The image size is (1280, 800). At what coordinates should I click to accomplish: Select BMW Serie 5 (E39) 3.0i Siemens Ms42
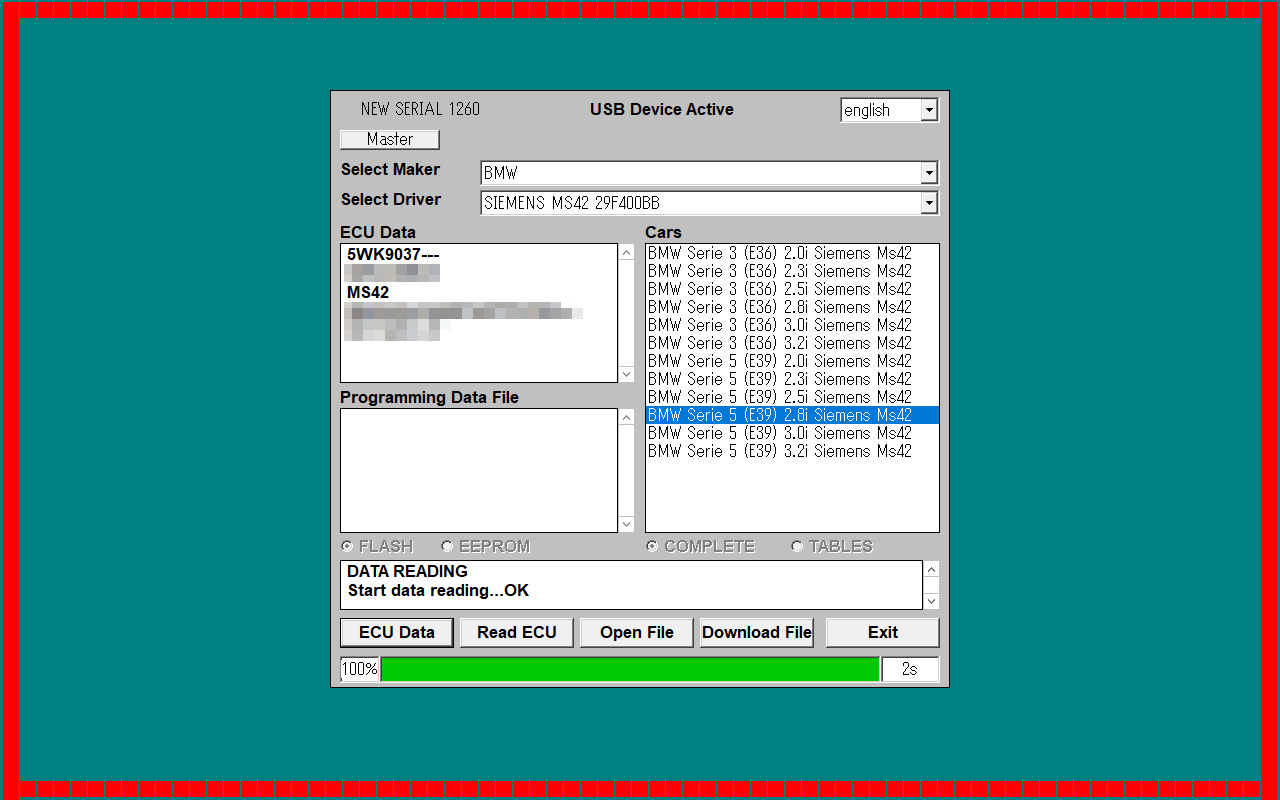792,433
